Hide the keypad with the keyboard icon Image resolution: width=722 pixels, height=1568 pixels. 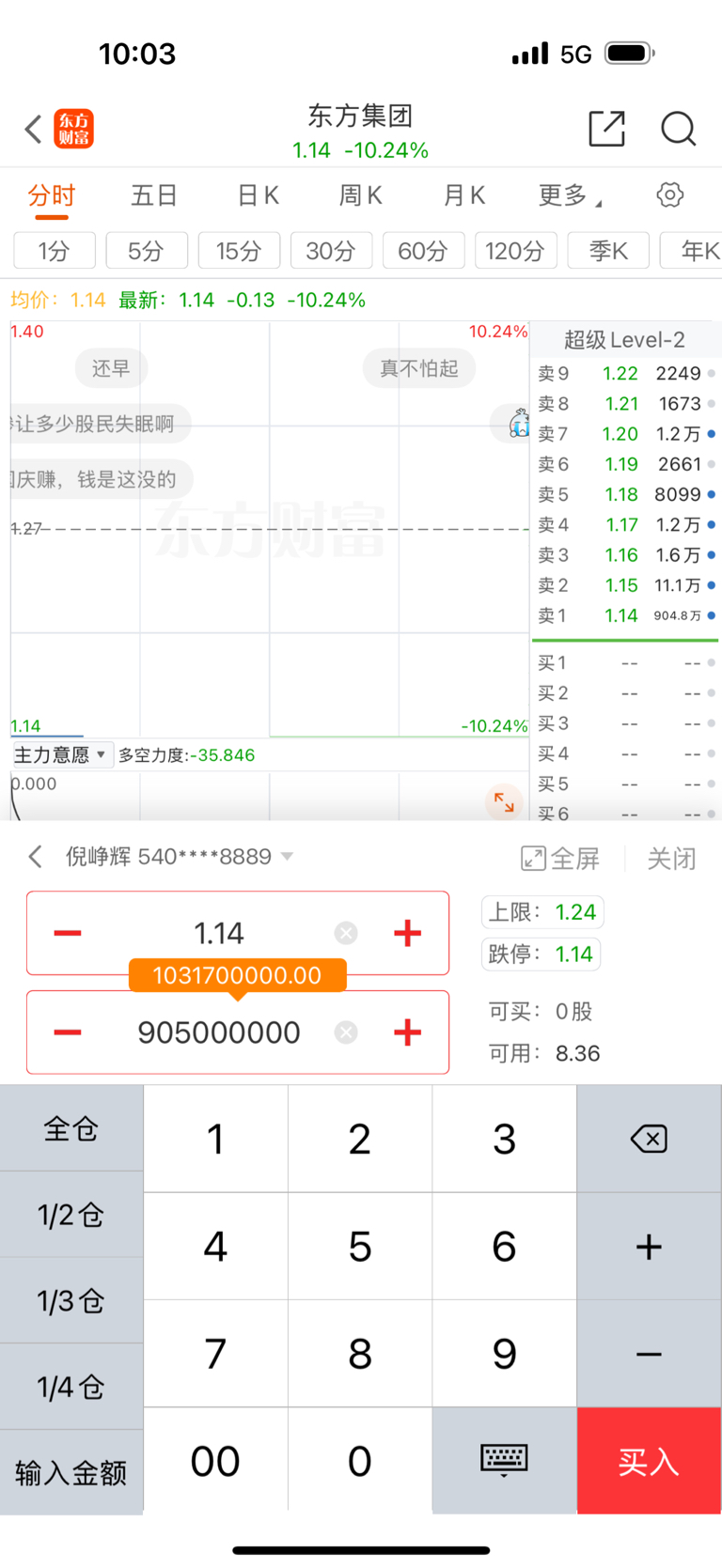click(505, 1461)
